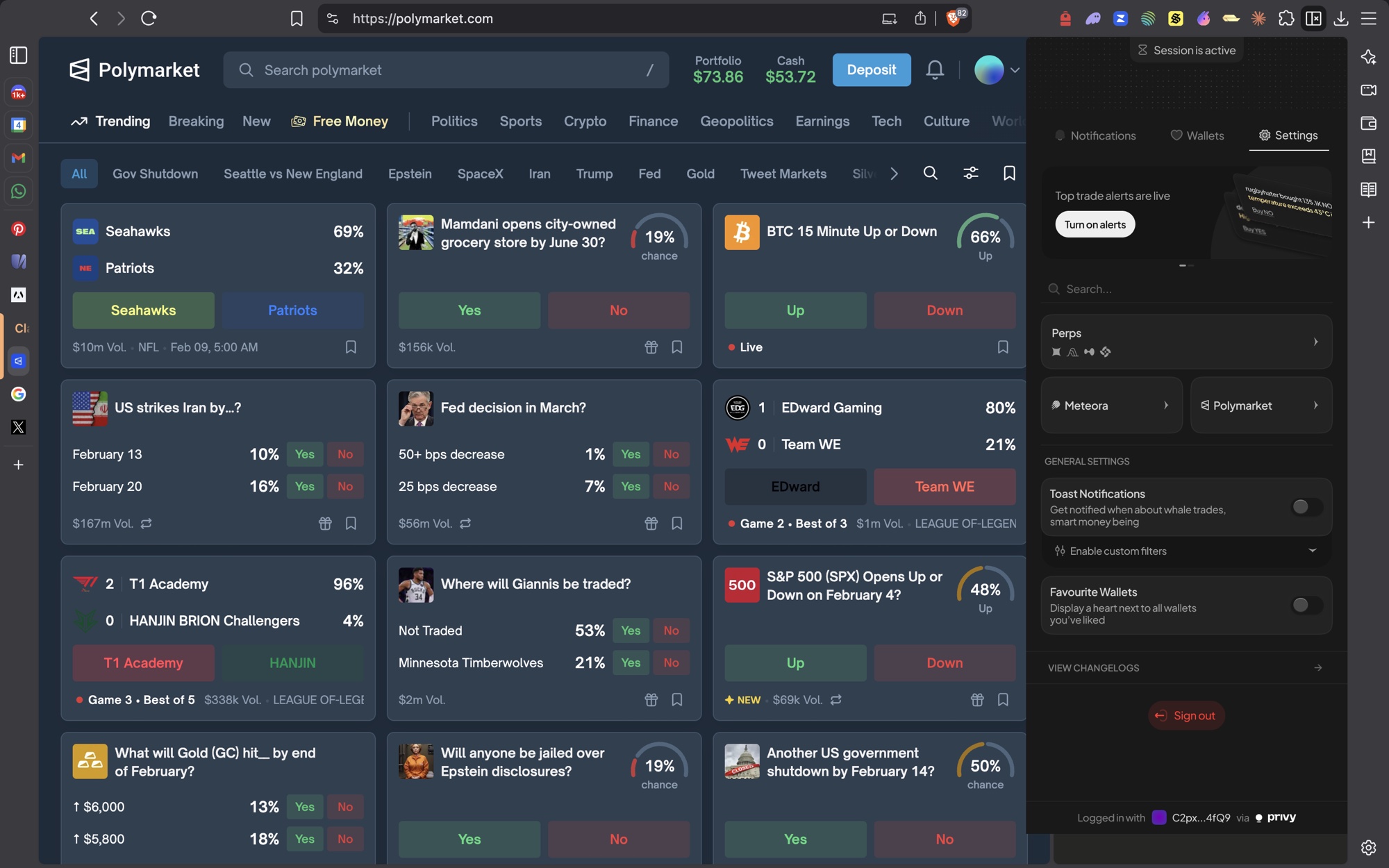Image resolution: width=1389 pixels, height=868 pixels.
Task: Bookmark the BTC 15 Minute market
Action: (x=1003, y=347)
